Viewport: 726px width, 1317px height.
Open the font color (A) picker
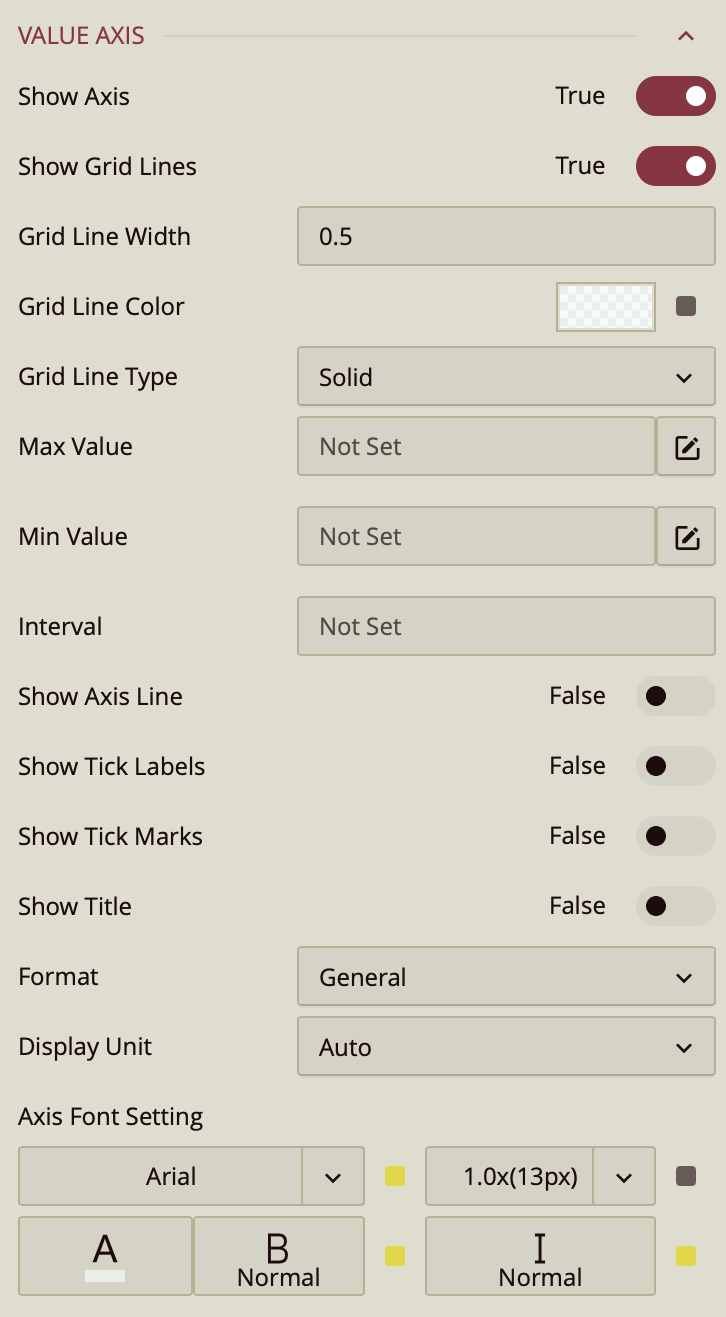[105, 1256]
